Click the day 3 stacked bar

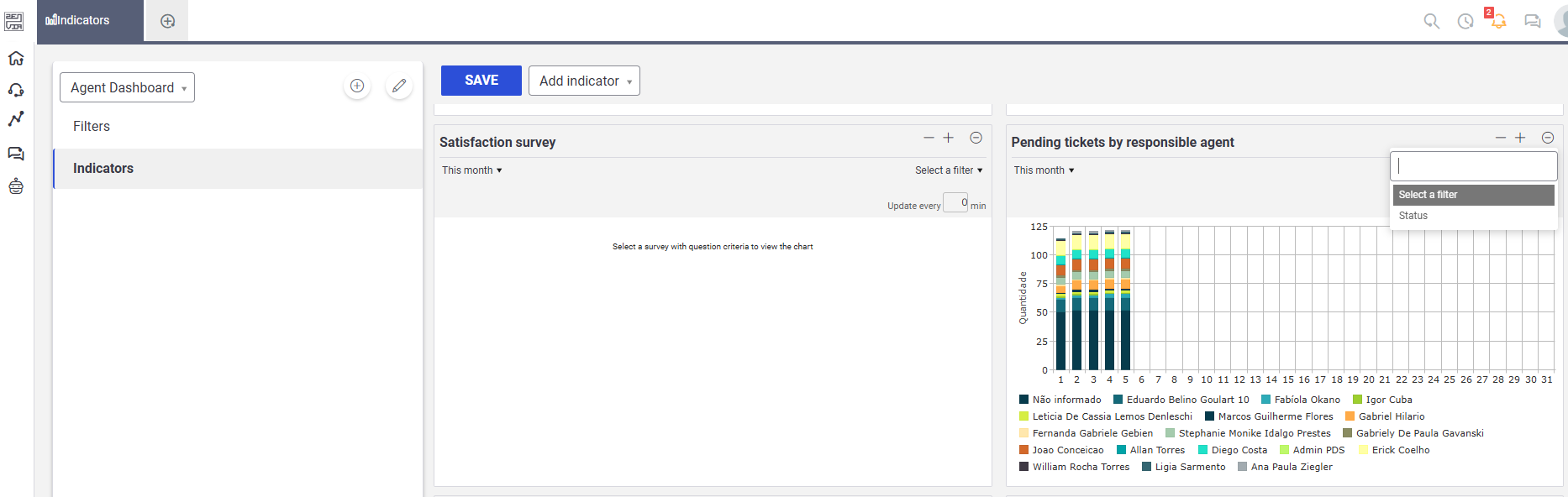[x=1093, y=301]
